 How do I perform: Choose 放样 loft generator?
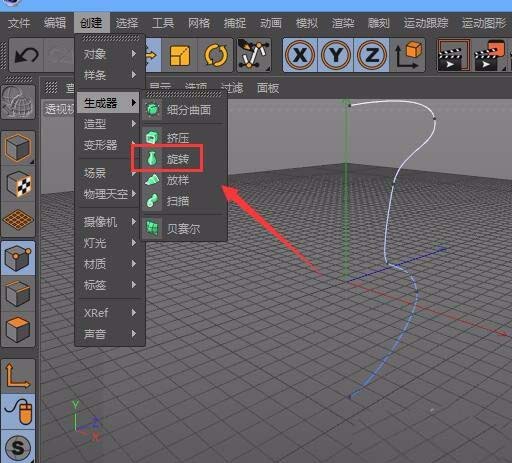(x=184, y=180)
